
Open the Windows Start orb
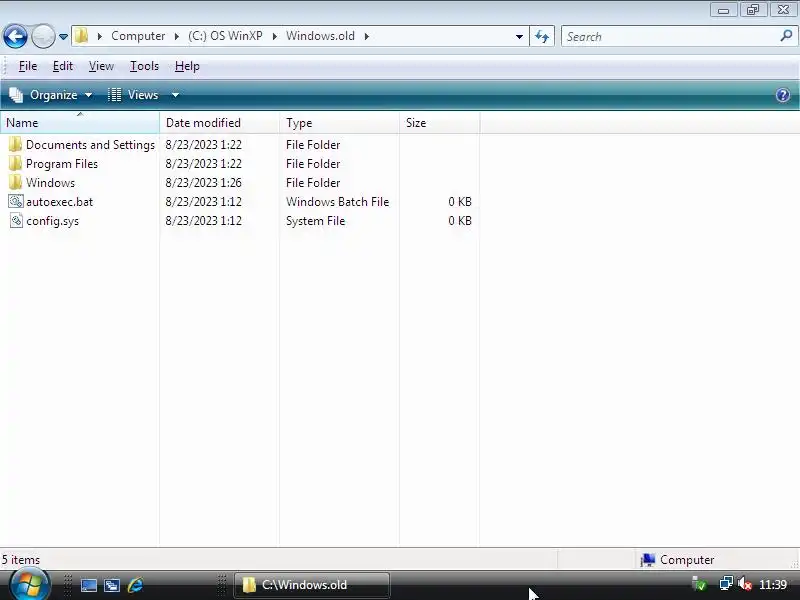click(29, 585)
